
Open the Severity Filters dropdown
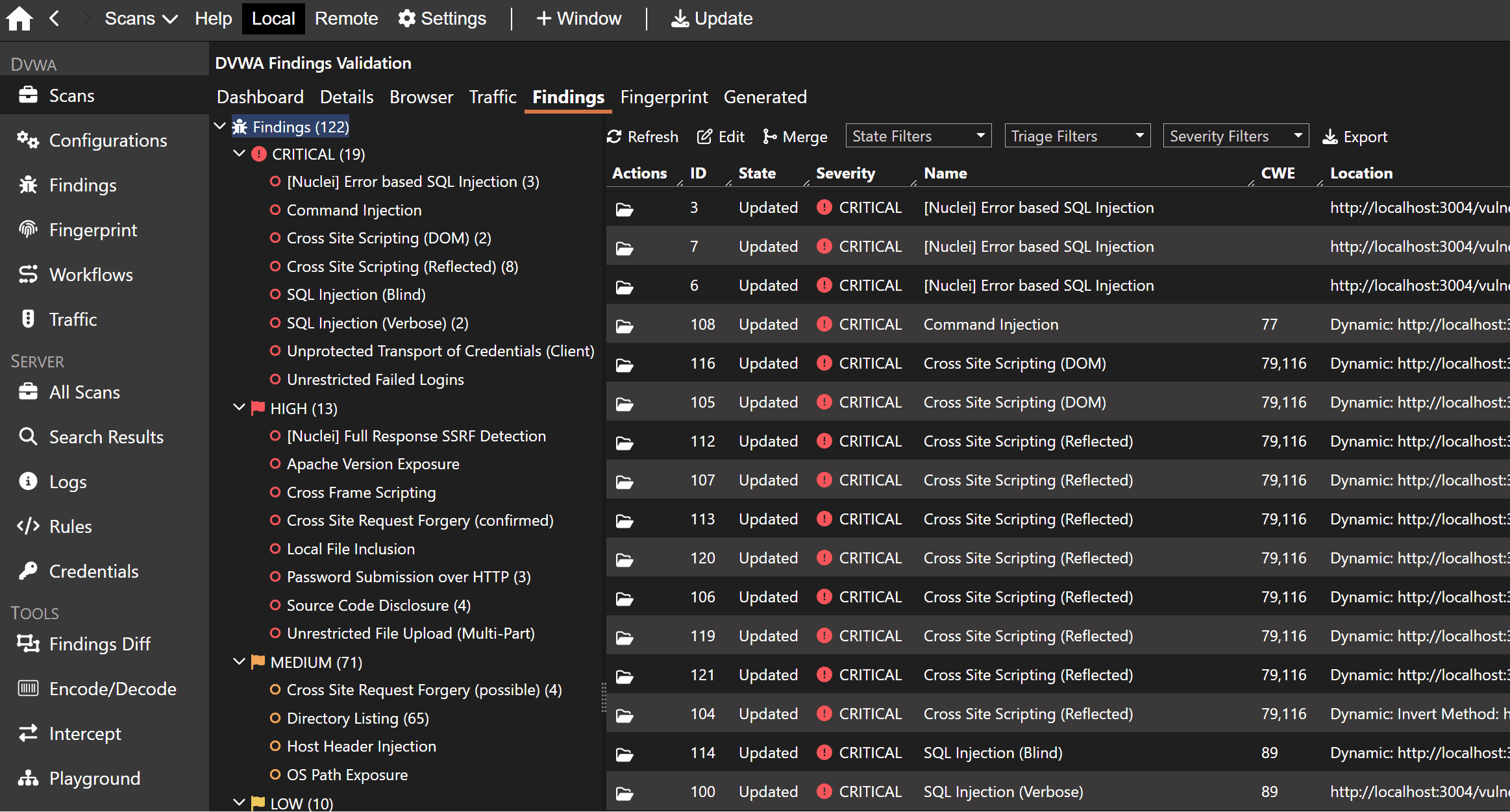(1235, 136)
